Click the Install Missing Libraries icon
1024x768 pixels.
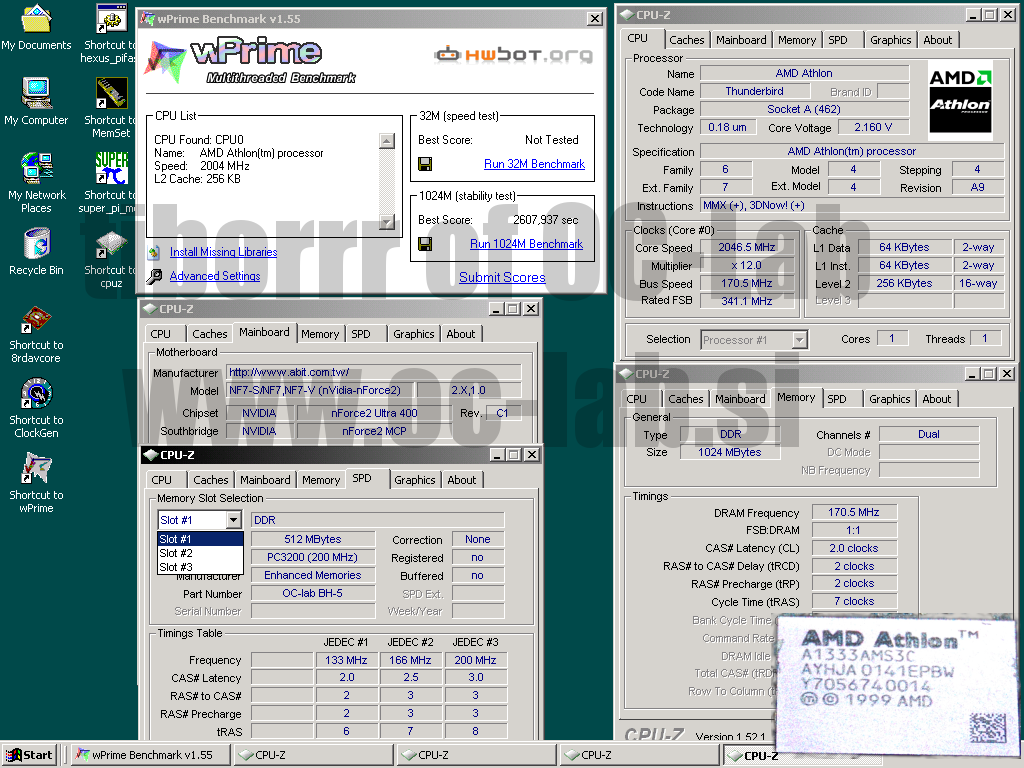(154, 252)
